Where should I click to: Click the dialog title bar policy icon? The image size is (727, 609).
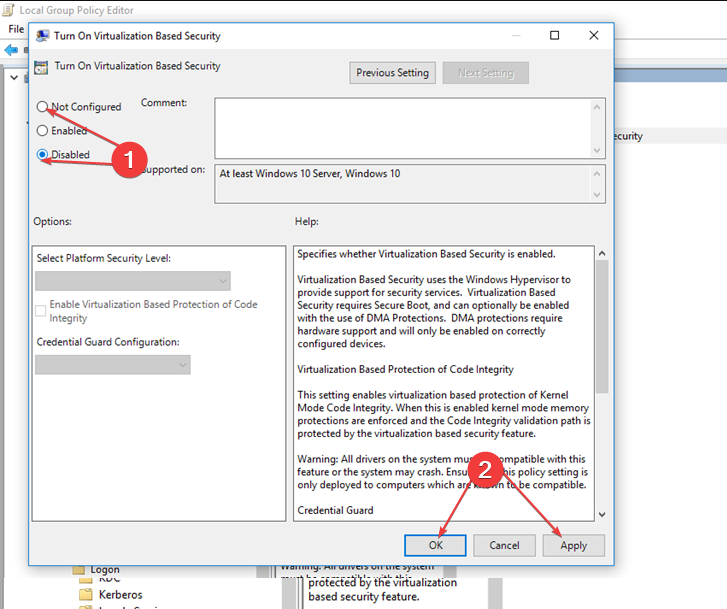coord(42,36)
